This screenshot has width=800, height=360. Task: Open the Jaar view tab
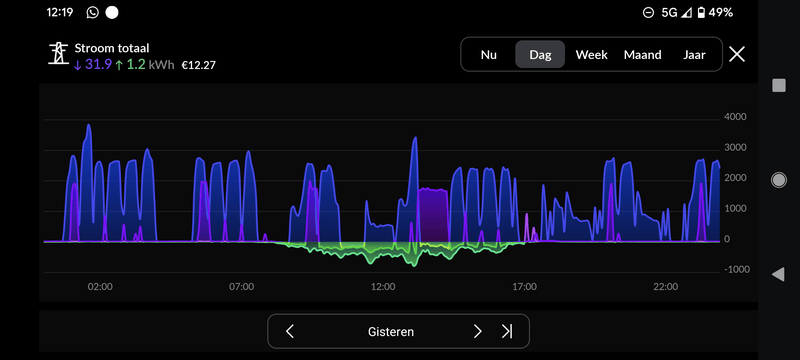click(694, 55)
